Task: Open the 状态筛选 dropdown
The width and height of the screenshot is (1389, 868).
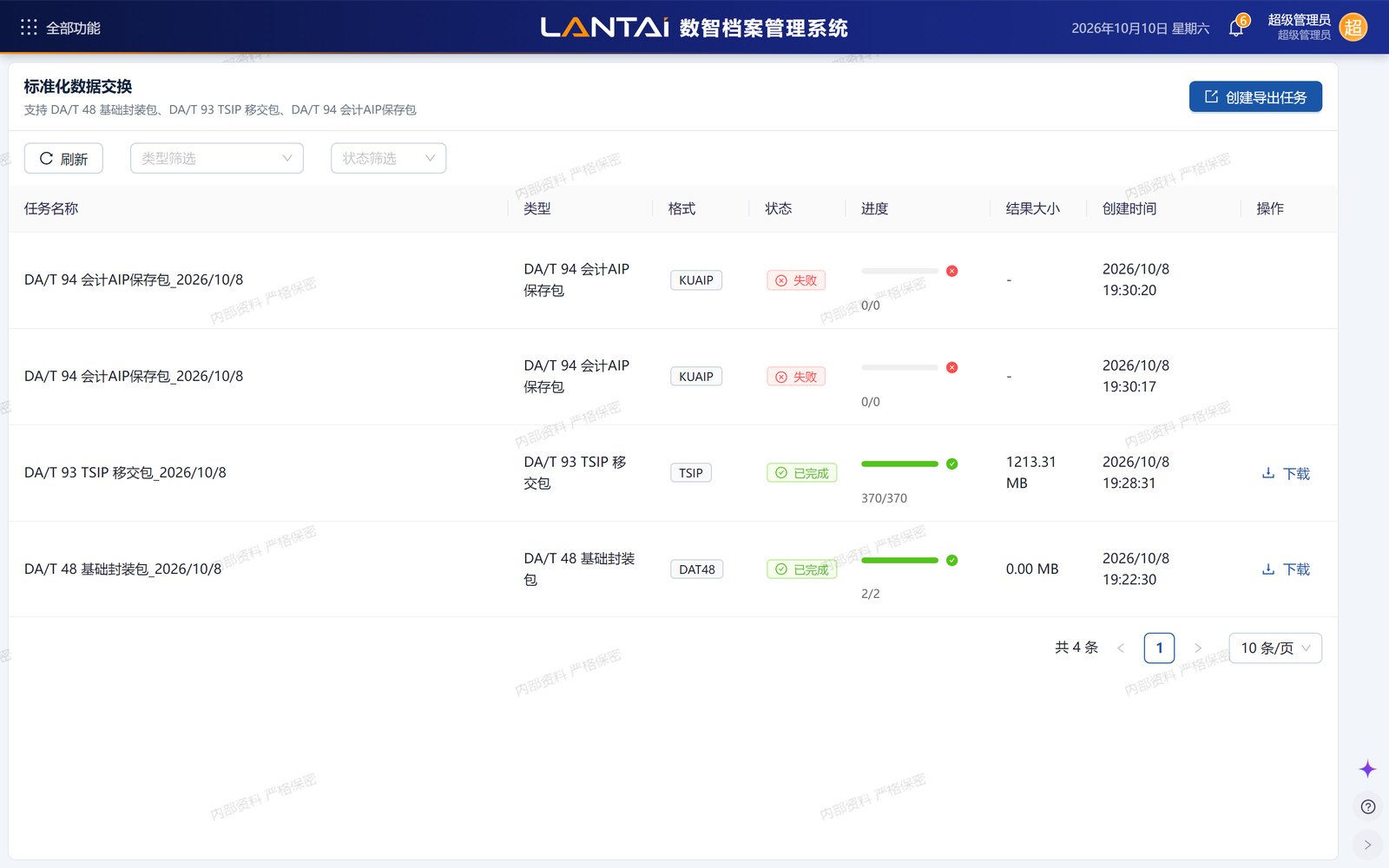Action: [388, 158]
